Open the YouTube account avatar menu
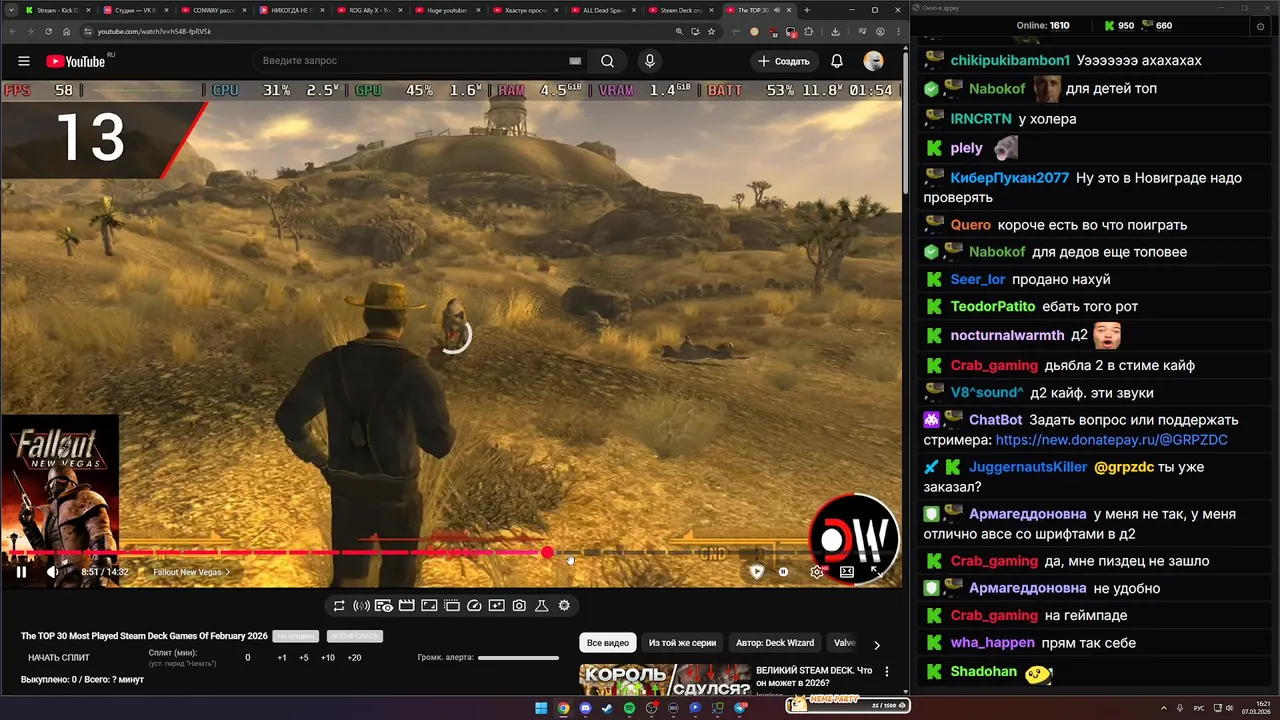The width and height of the screenshot is (1280, 720). 873,61
